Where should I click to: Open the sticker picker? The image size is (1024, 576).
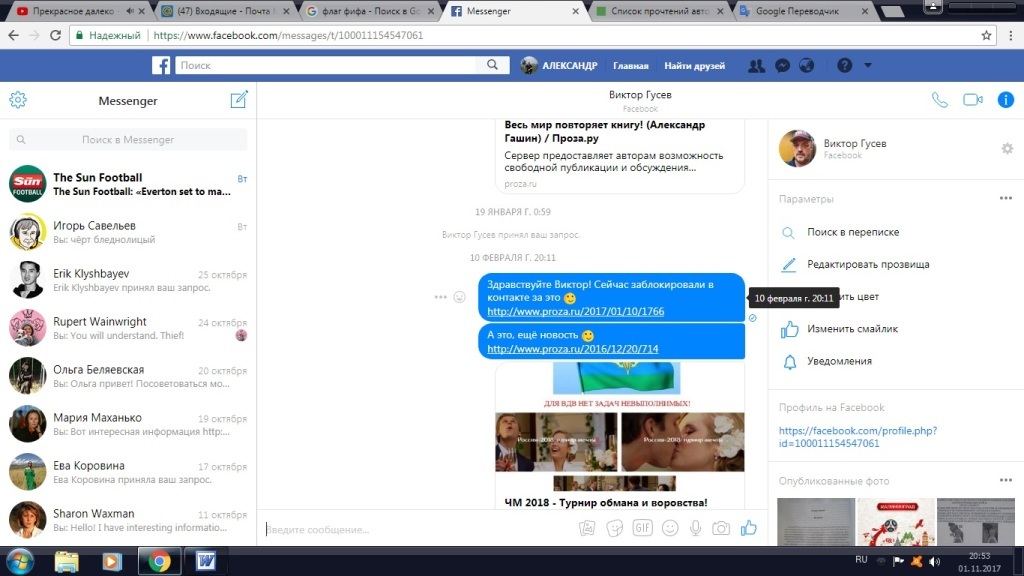click(x=615, y=528)
